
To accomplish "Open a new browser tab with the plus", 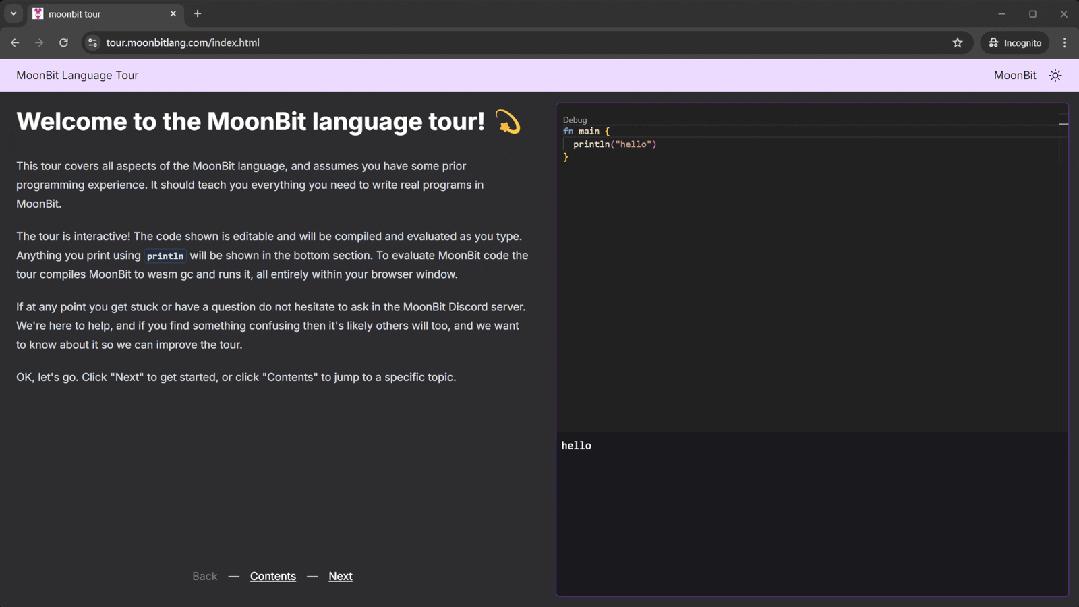I will pyautogui.click(x=196, y=14).
